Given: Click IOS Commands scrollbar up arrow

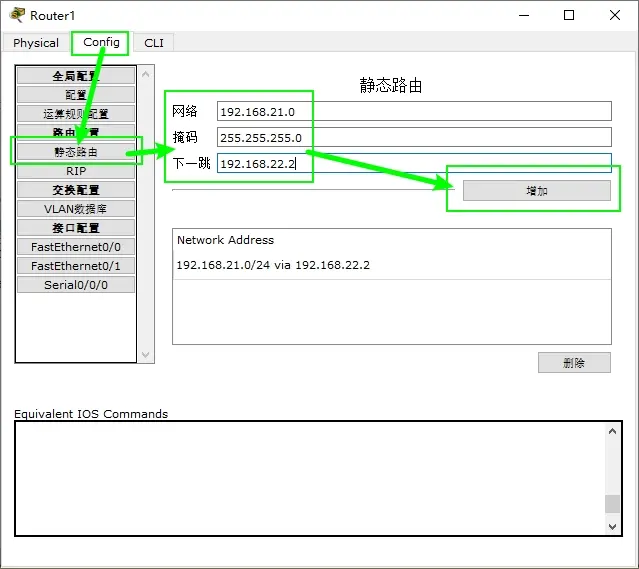Looking at the screenshot, I should (x=612, y=431).
